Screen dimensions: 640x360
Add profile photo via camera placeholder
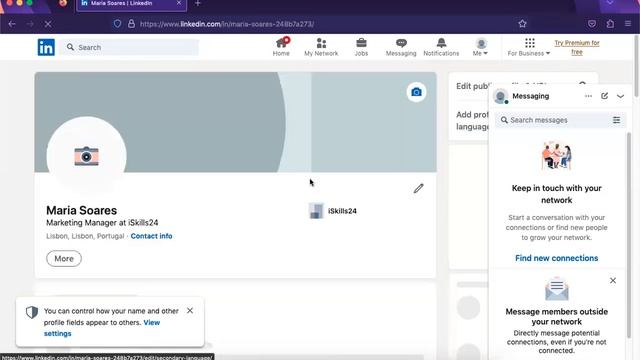[87, 156]
